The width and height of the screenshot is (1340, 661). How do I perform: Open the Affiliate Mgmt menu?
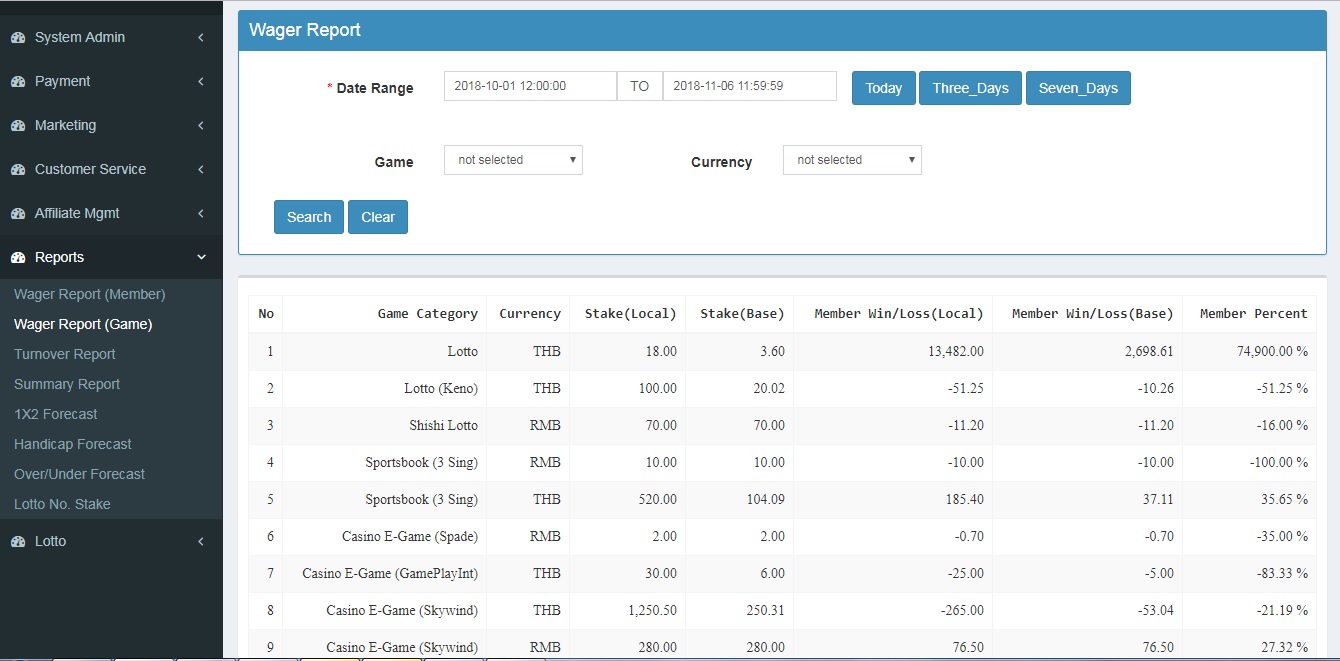click(111, 213)
